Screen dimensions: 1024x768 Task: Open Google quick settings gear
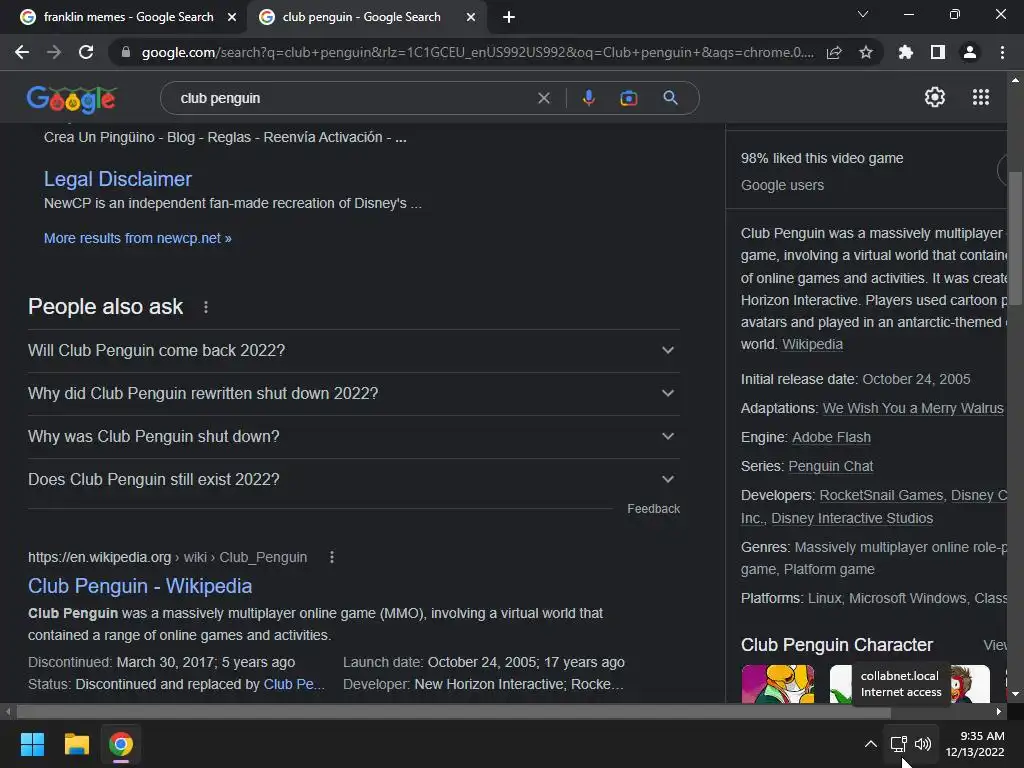[935, 97]
